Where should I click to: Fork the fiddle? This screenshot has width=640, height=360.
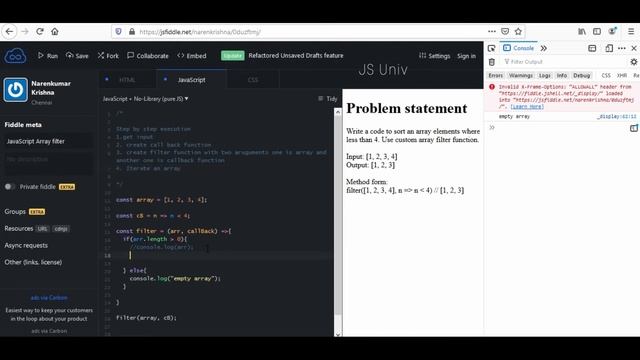108,56
